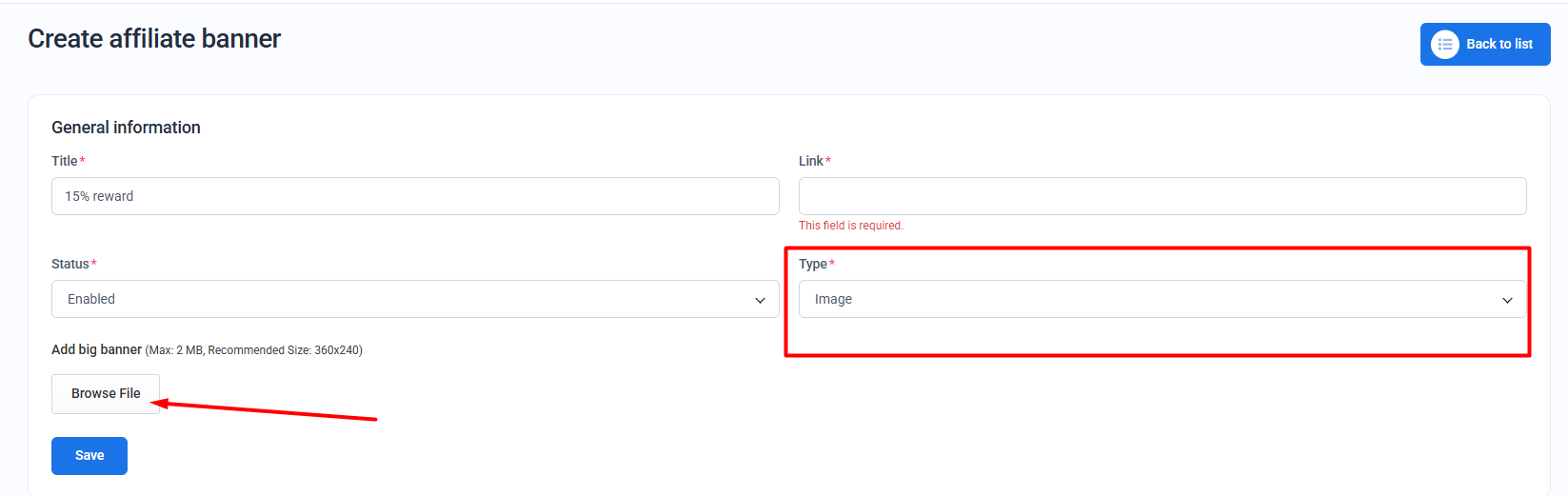This screenshot has width=1568, height=496.
Task: Click the chevron arrow on Type dropdown
Action: [x=1507, y=300]
